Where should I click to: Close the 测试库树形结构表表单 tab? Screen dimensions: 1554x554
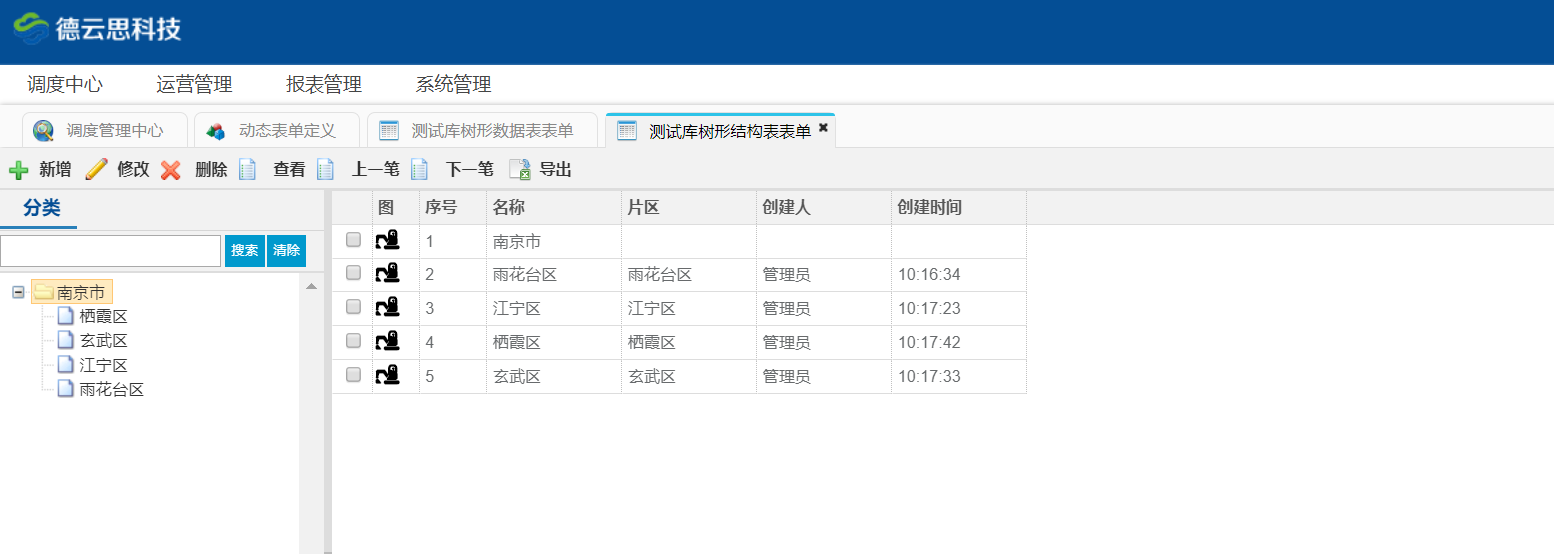(823, 128)
